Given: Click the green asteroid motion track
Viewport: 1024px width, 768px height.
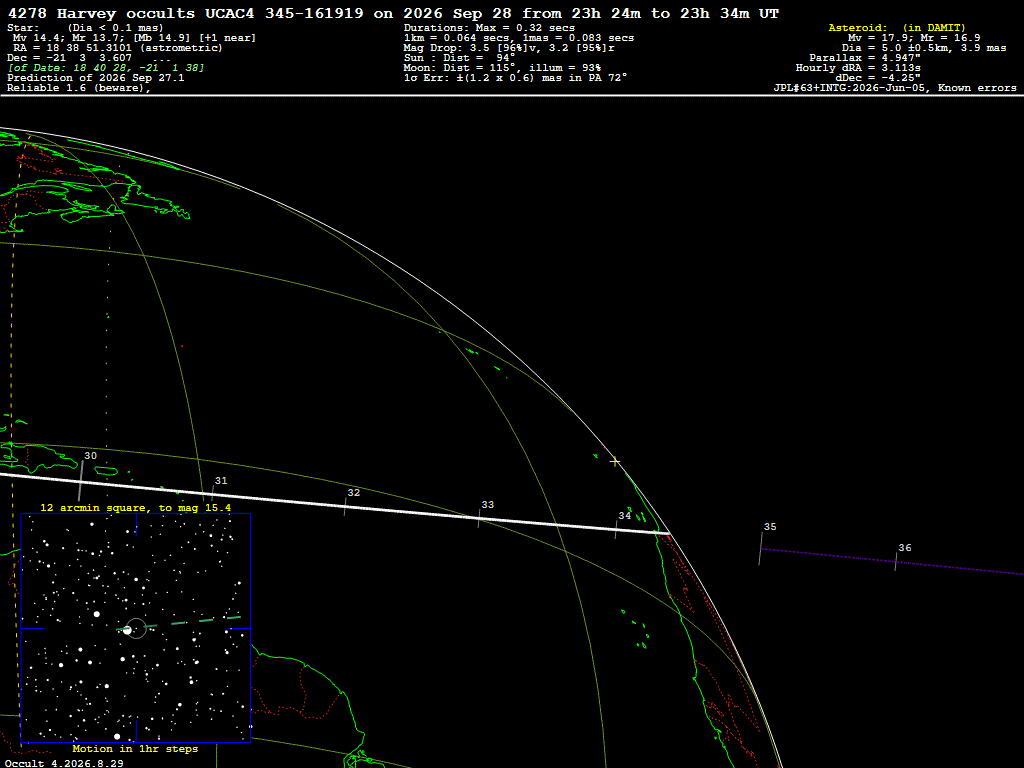Looking at the screenshot, I should click(x=180, y=623).
